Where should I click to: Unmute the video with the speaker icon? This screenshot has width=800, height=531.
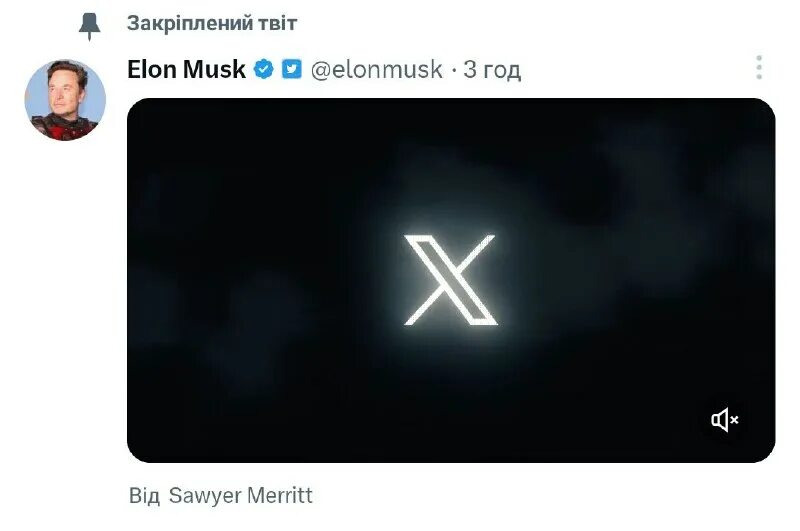click(x=725, y=420)
